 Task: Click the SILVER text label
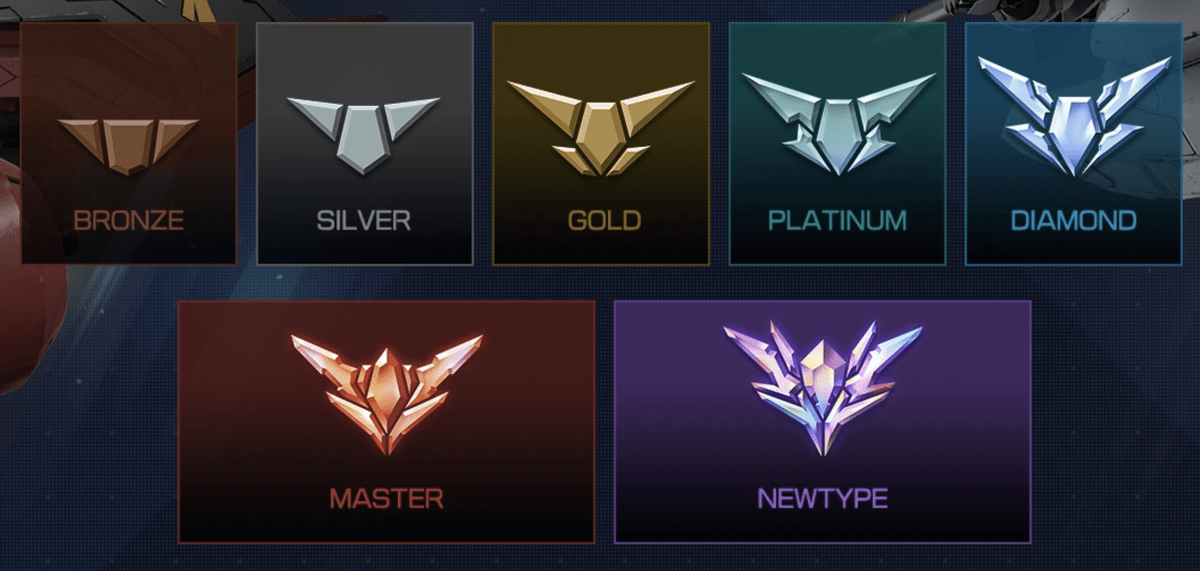[x=364, y=221]
